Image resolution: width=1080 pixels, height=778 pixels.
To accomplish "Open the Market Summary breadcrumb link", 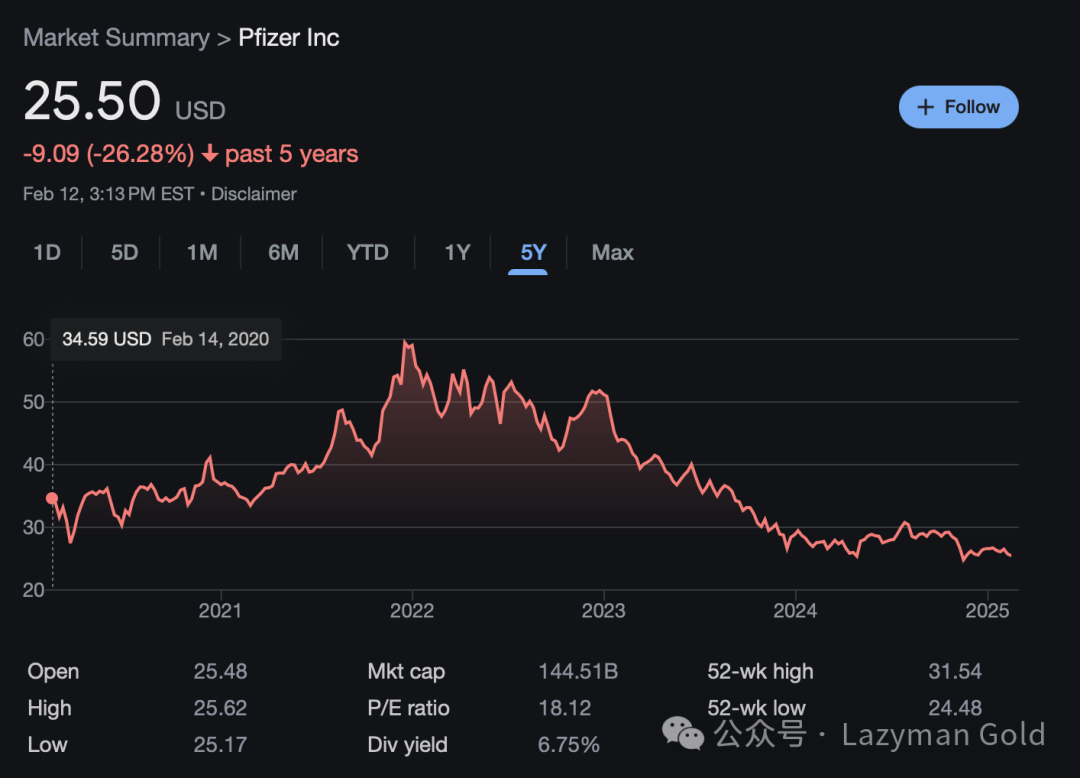I will tap(116, 38).
